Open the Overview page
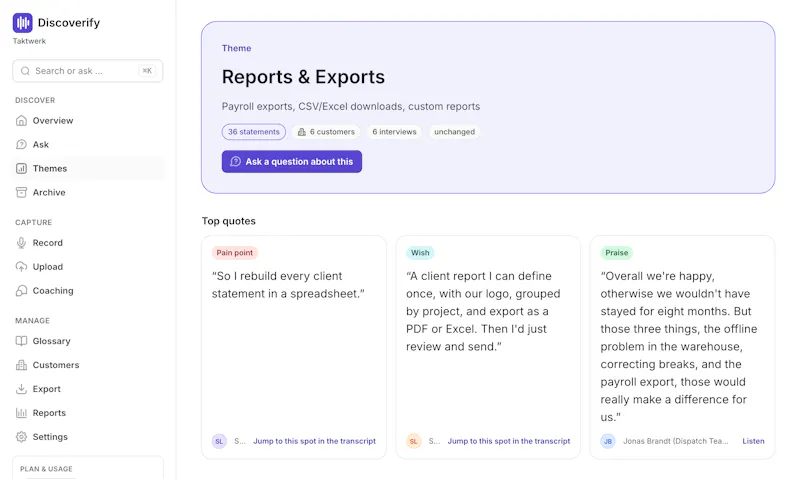 pos(88,120)
